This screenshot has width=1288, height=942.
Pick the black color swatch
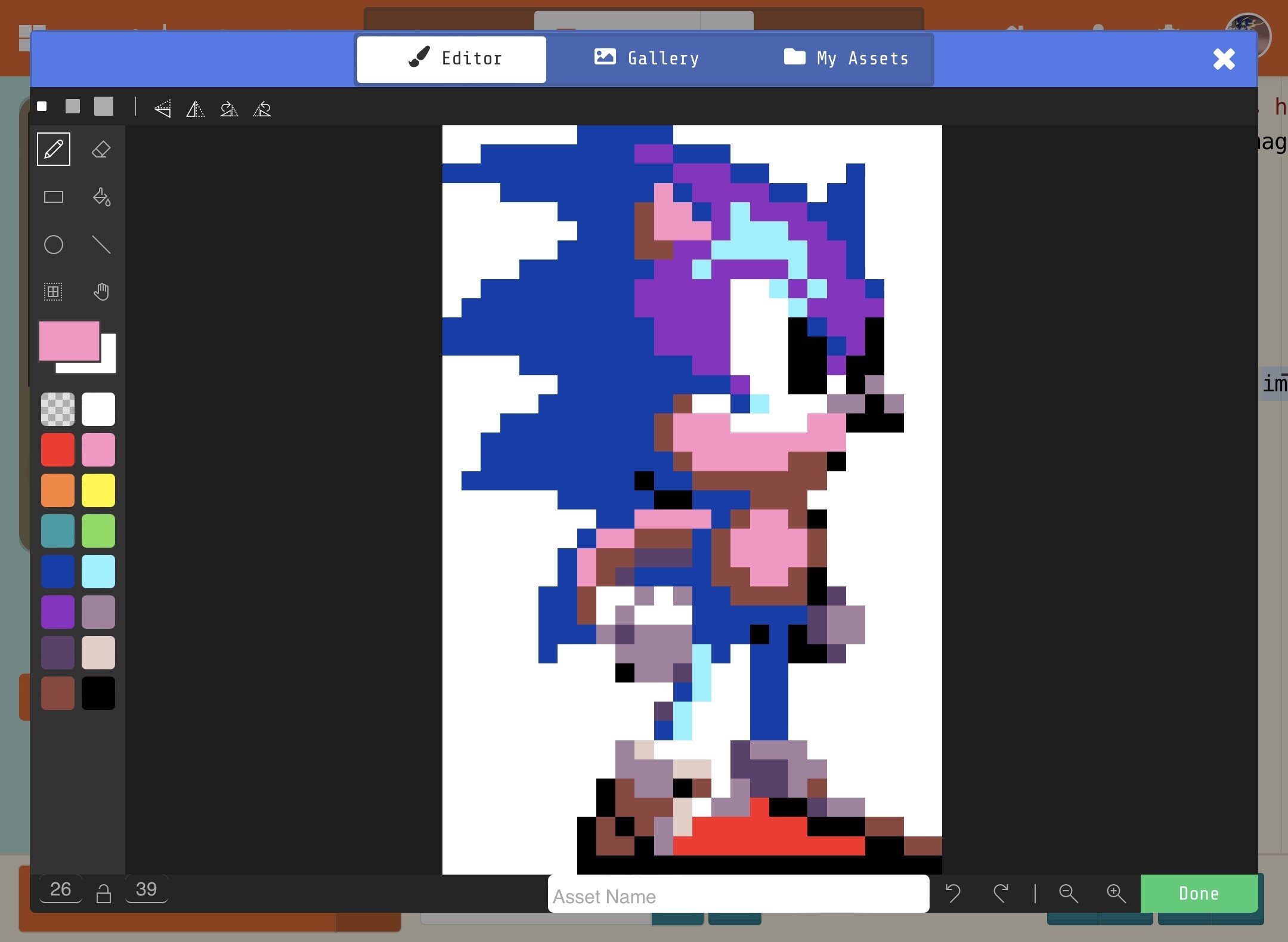tap(98, 693)
